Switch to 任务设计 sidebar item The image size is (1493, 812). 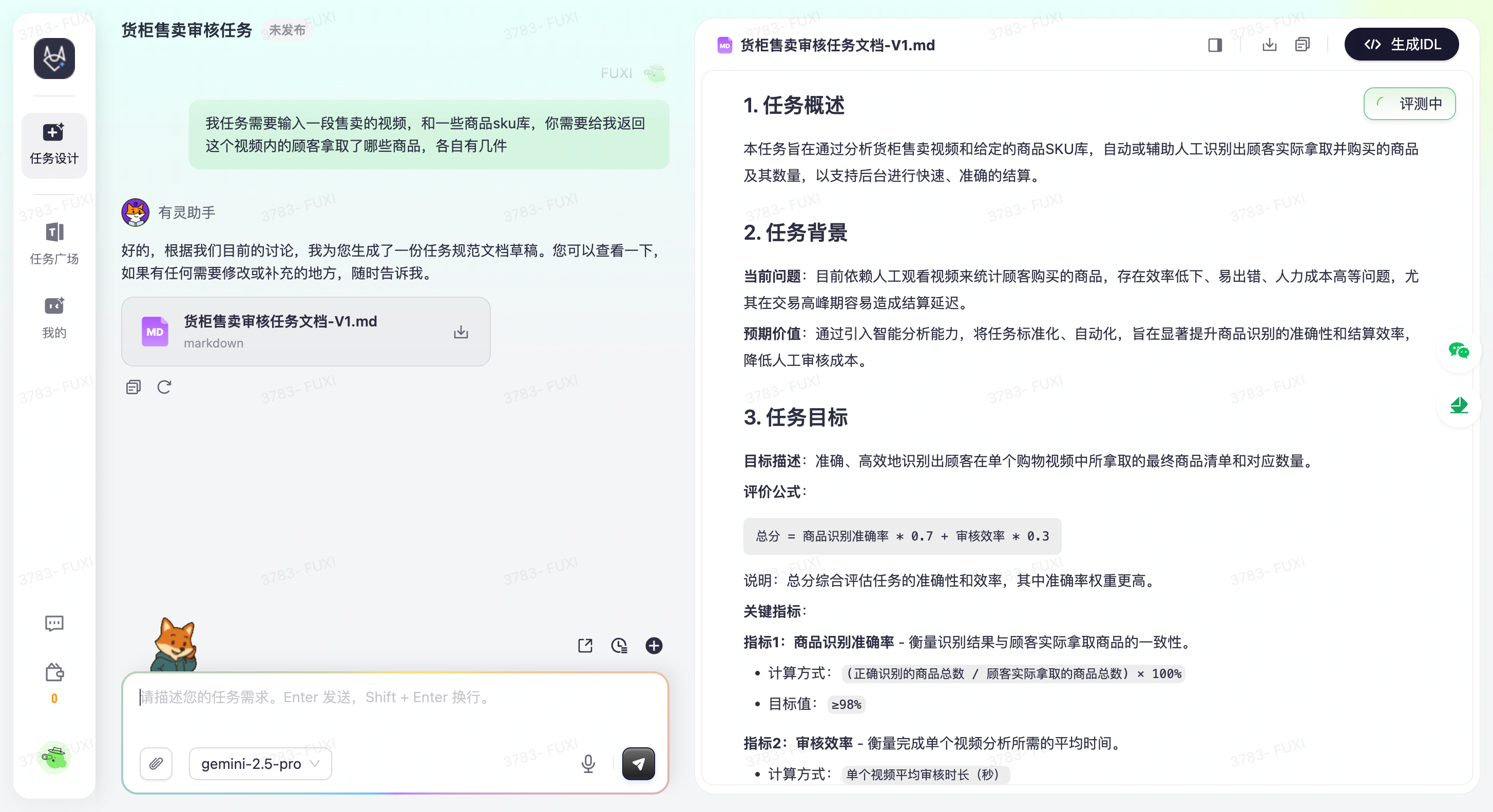pos(54,144)
